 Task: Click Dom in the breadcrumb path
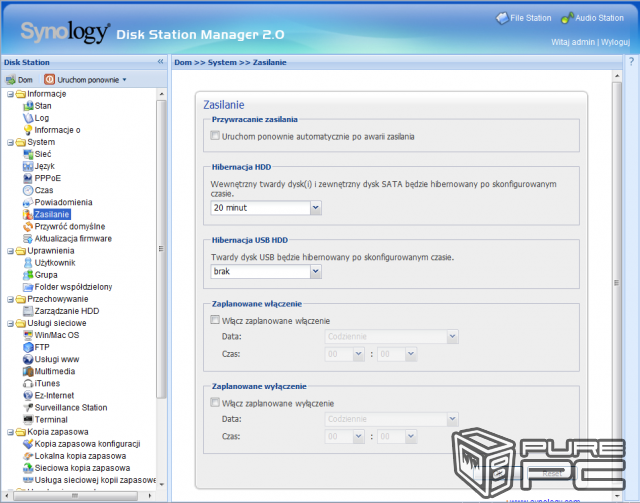183,62
